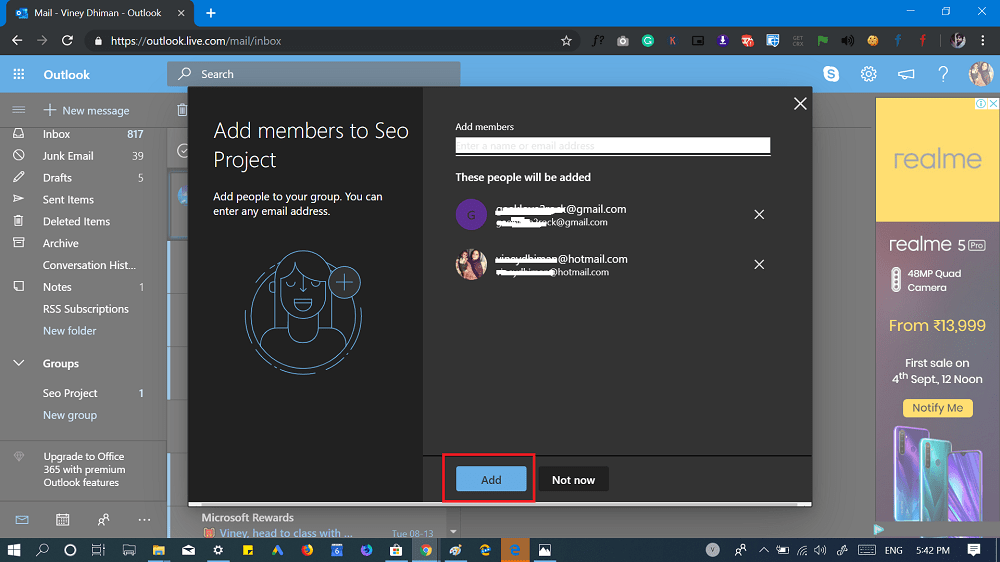The height and width of the screenshot is (562, 1000).
Task: Click the Add button
Action: click(490, 479)
